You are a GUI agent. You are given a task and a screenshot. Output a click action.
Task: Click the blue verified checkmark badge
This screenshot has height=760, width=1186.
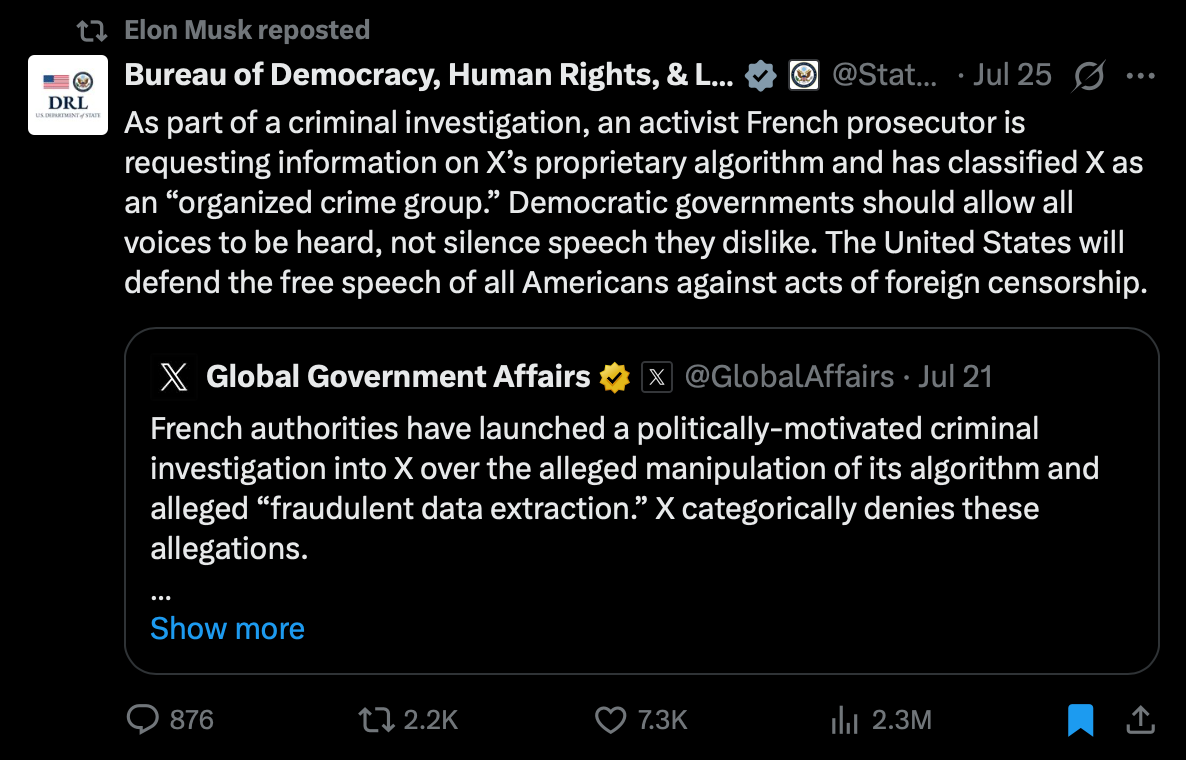tap(760, 76)
